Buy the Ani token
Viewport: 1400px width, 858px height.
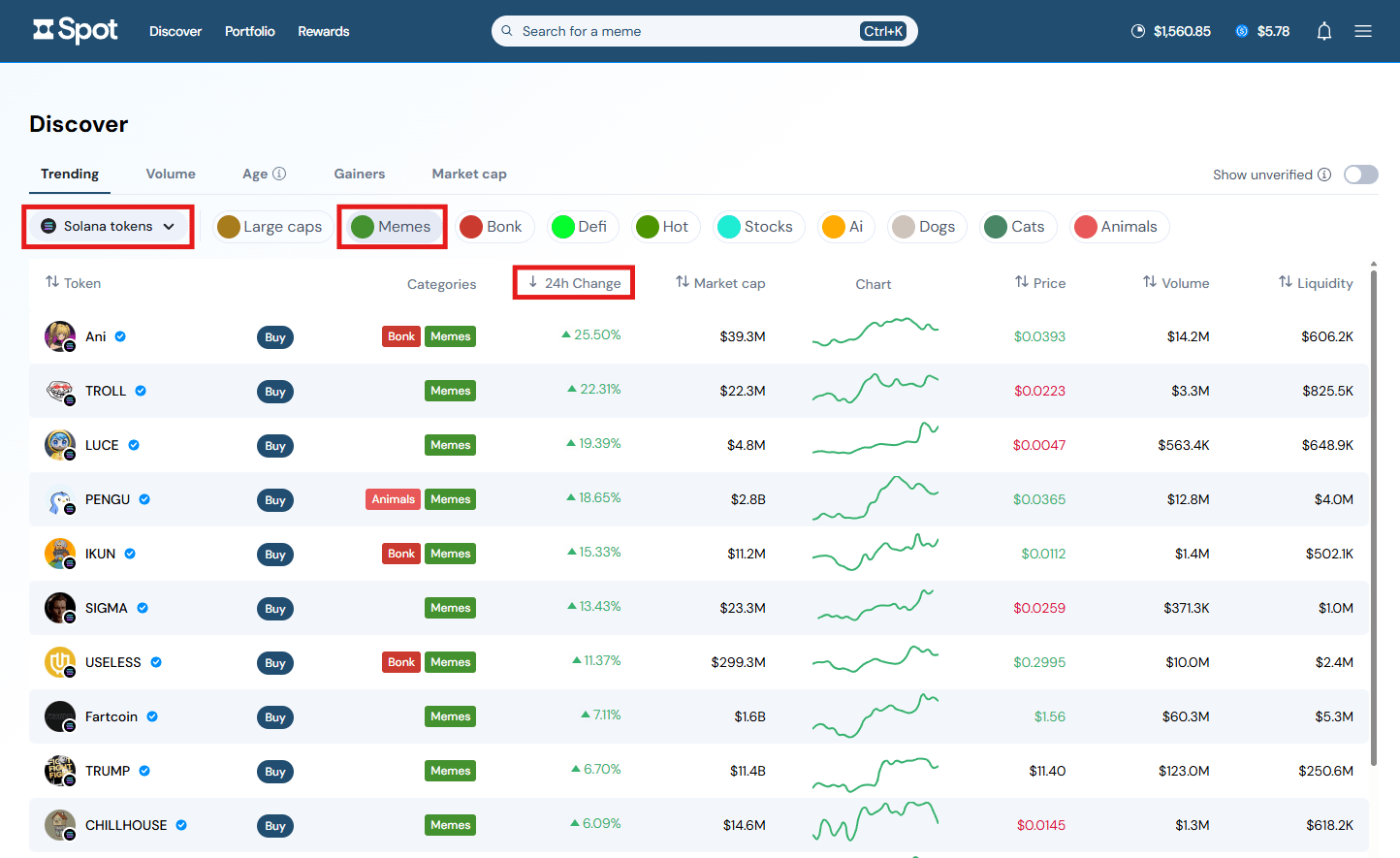pyautogui.click(x=275, y=337)
